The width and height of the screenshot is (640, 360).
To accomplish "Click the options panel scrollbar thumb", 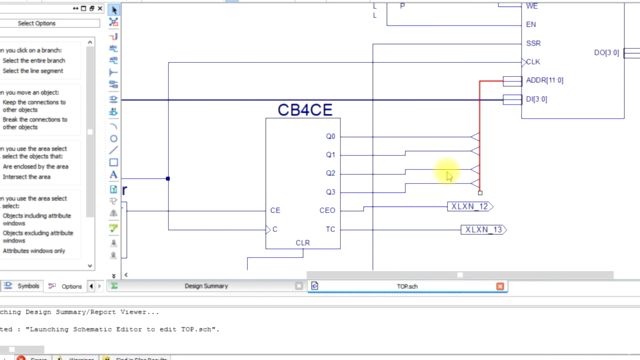I will 90,131.
